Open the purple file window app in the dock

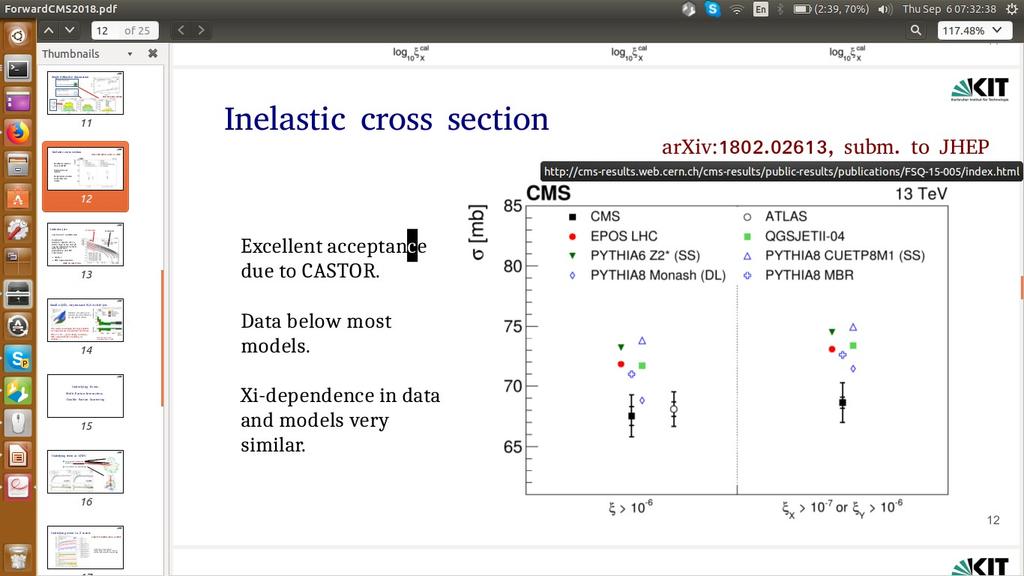pyautogui.click(x=18, y=101)
